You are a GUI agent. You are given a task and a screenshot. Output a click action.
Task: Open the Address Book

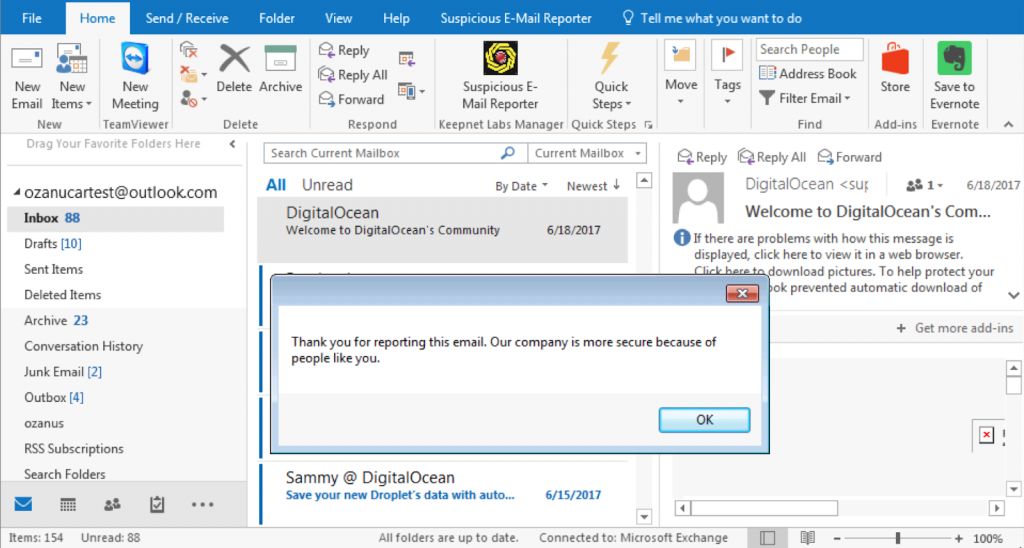tap(807, 74)
